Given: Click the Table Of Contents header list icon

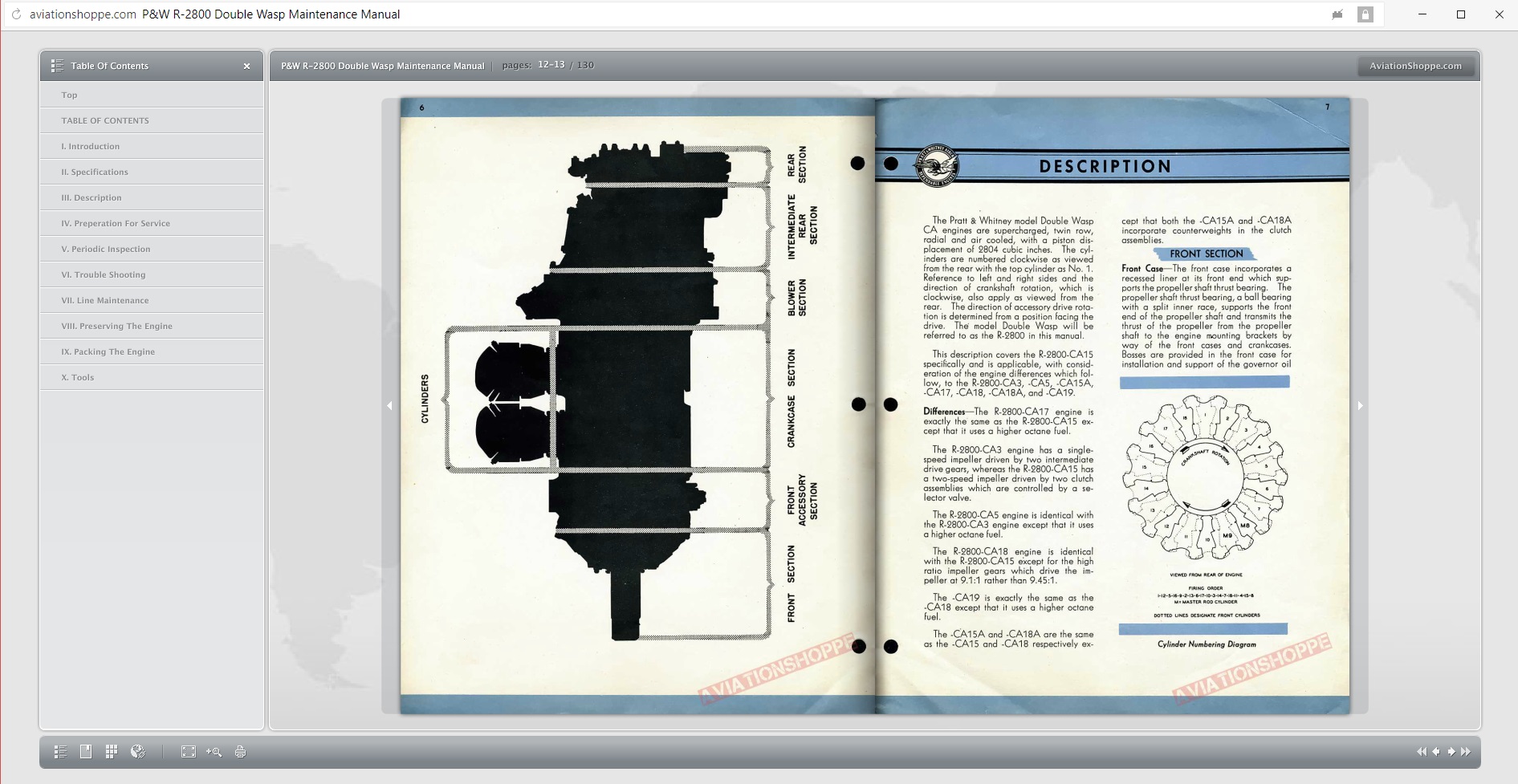Looking at the screenshot, I should point(57,66).
